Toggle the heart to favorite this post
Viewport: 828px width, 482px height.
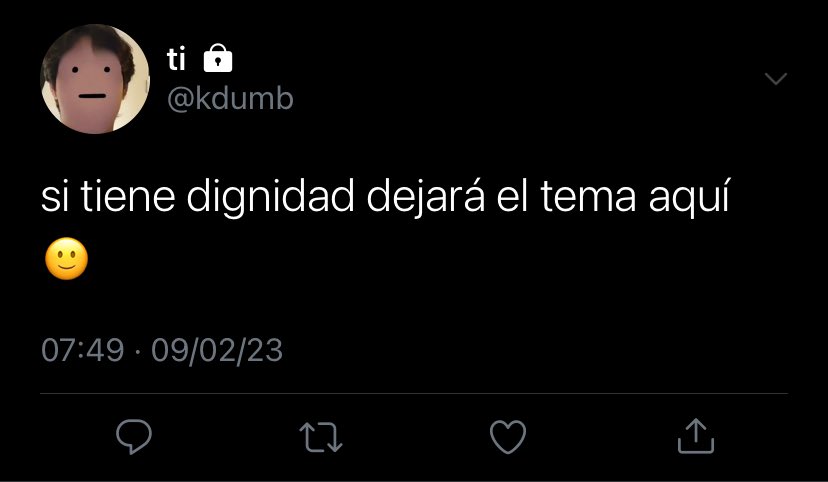click(x=508, y=437)
